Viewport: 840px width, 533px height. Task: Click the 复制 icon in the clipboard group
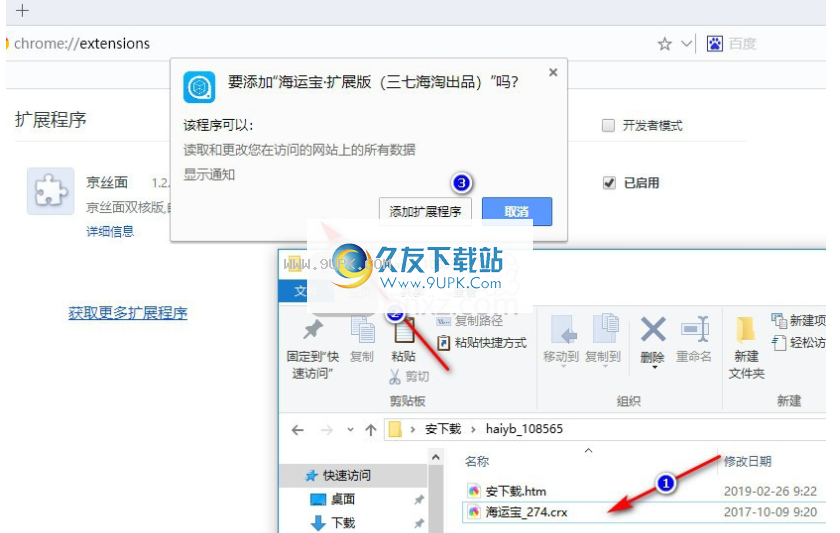point(362,329)
